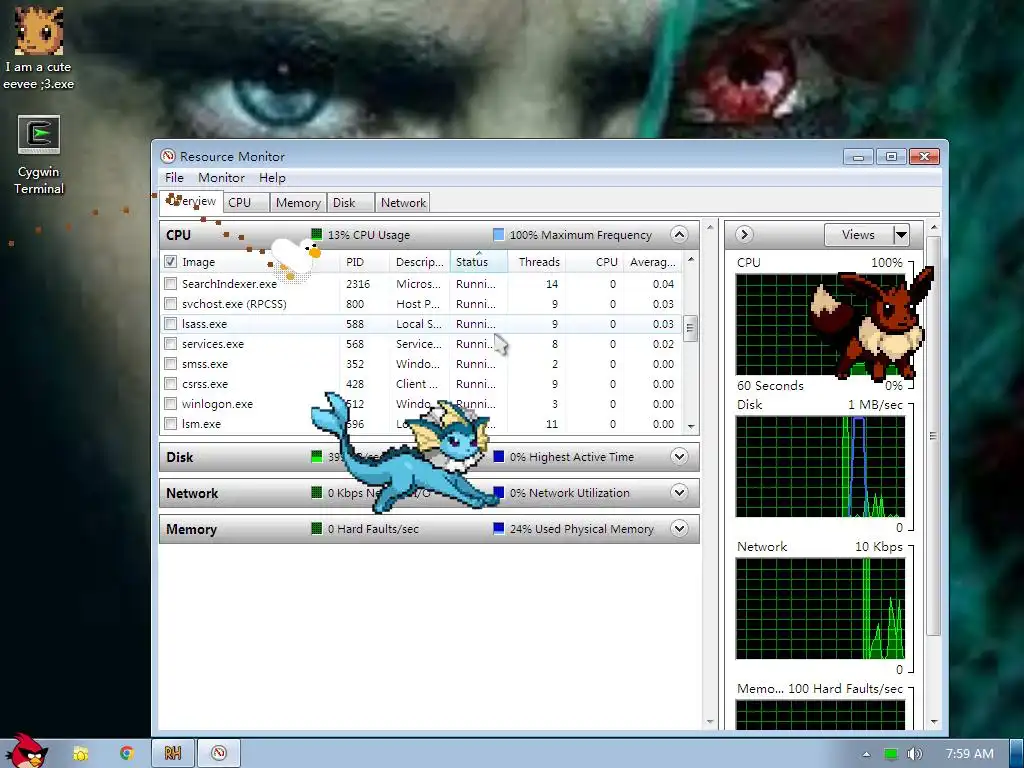Click the green Hard Faults indicator square

(317, 528)
